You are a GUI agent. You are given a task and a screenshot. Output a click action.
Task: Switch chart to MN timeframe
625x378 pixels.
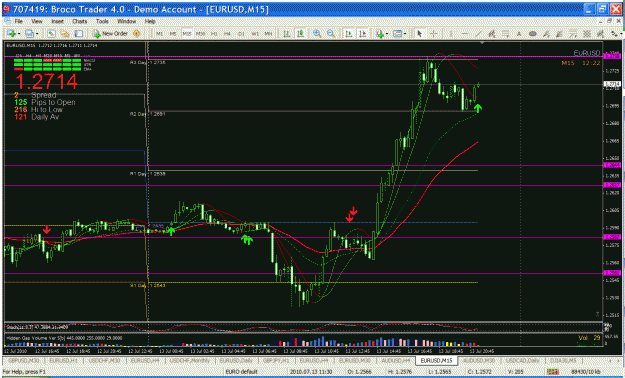tap(268, 34)
